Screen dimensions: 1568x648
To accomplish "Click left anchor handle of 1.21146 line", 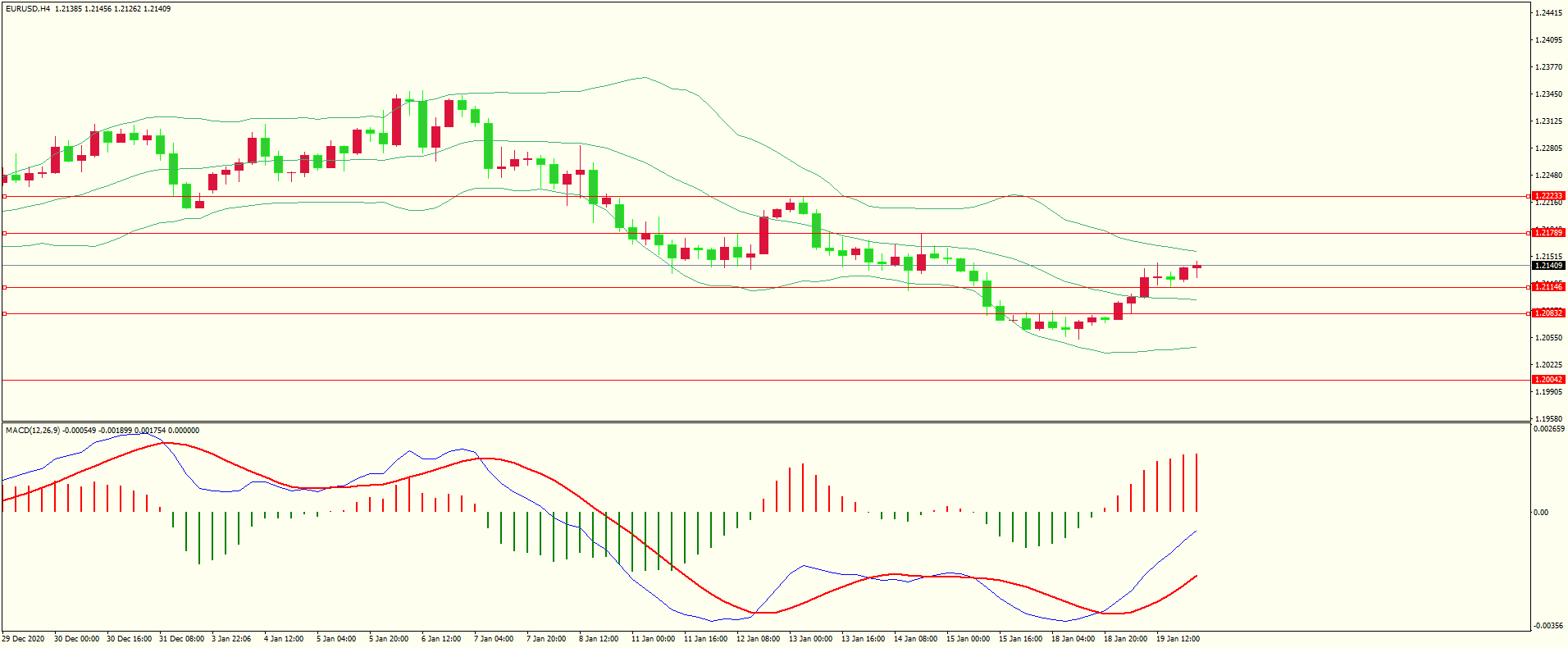I will (4, 287).
